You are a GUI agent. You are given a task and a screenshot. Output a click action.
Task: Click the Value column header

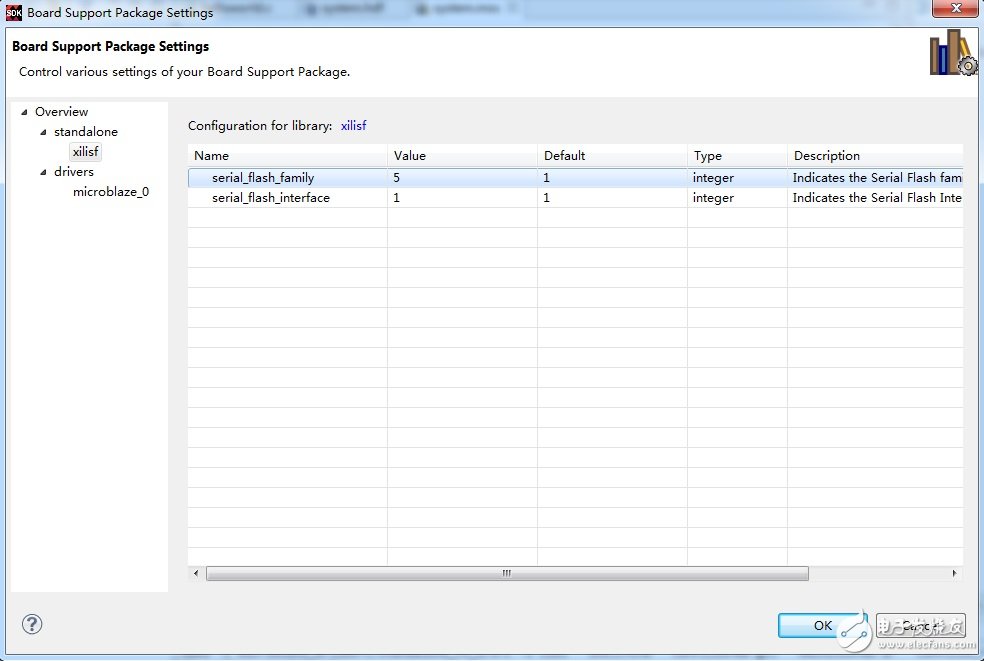pyautogui.click(x=461, y=156)
